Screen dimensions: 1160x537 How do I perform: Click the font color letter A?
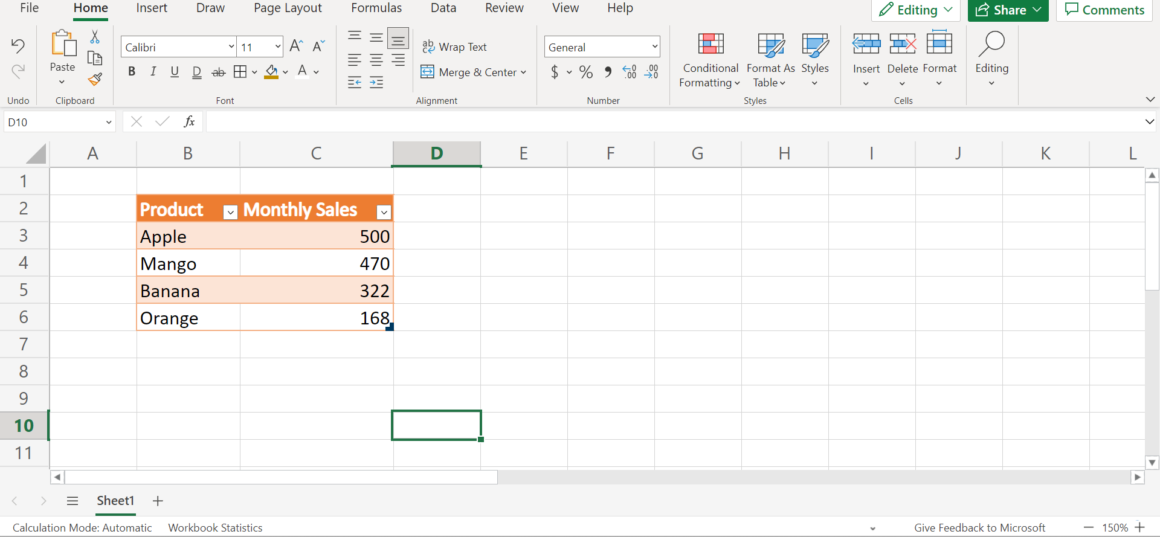[302, 72]
